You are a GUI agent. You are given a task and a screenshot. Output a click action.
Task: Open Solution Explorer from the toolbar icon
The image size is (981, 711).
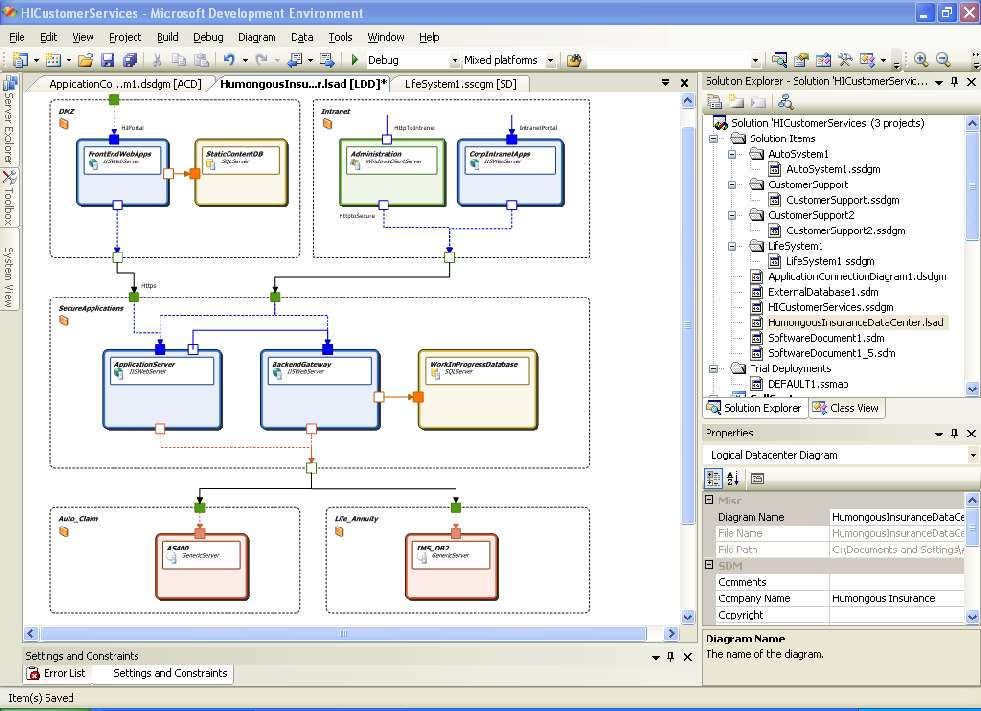click(779, 60)
